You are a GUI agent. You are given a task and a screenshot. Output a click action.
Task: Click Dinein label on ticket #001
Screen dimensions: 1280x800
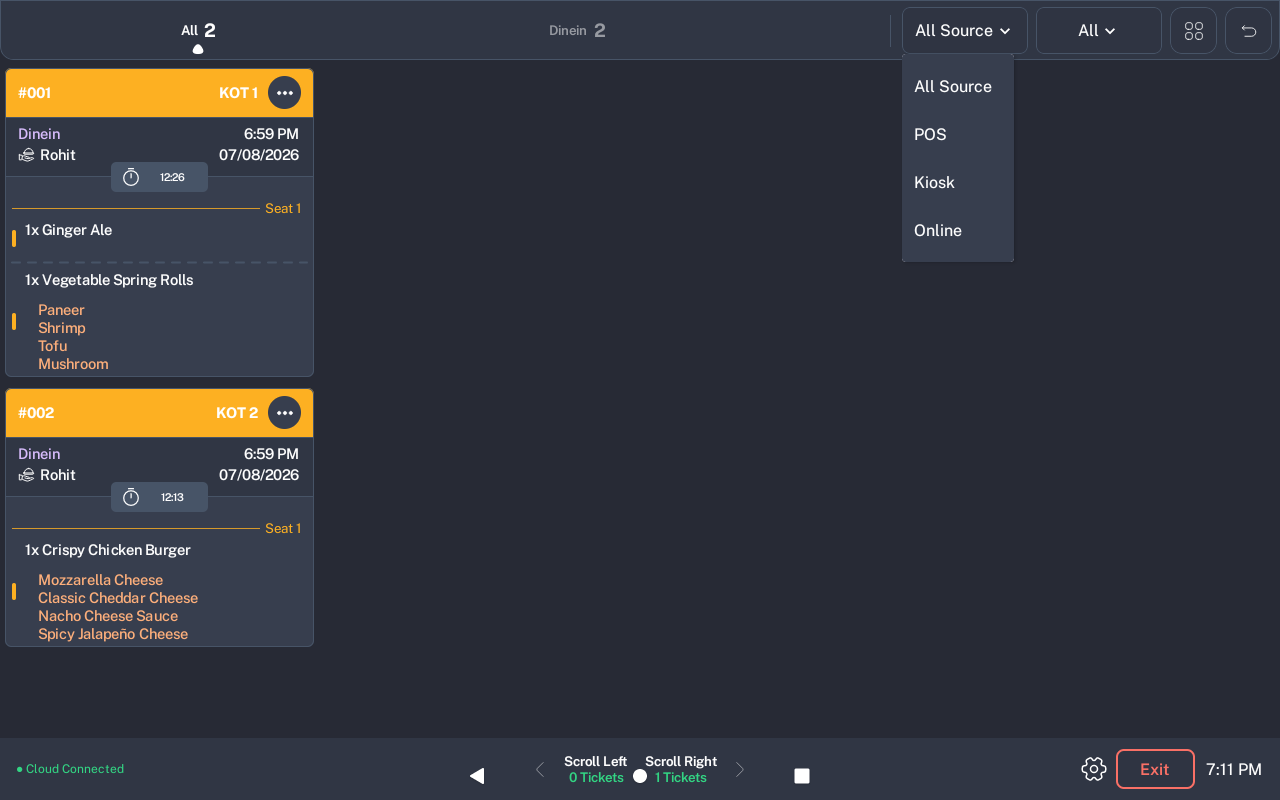[39, 134]
